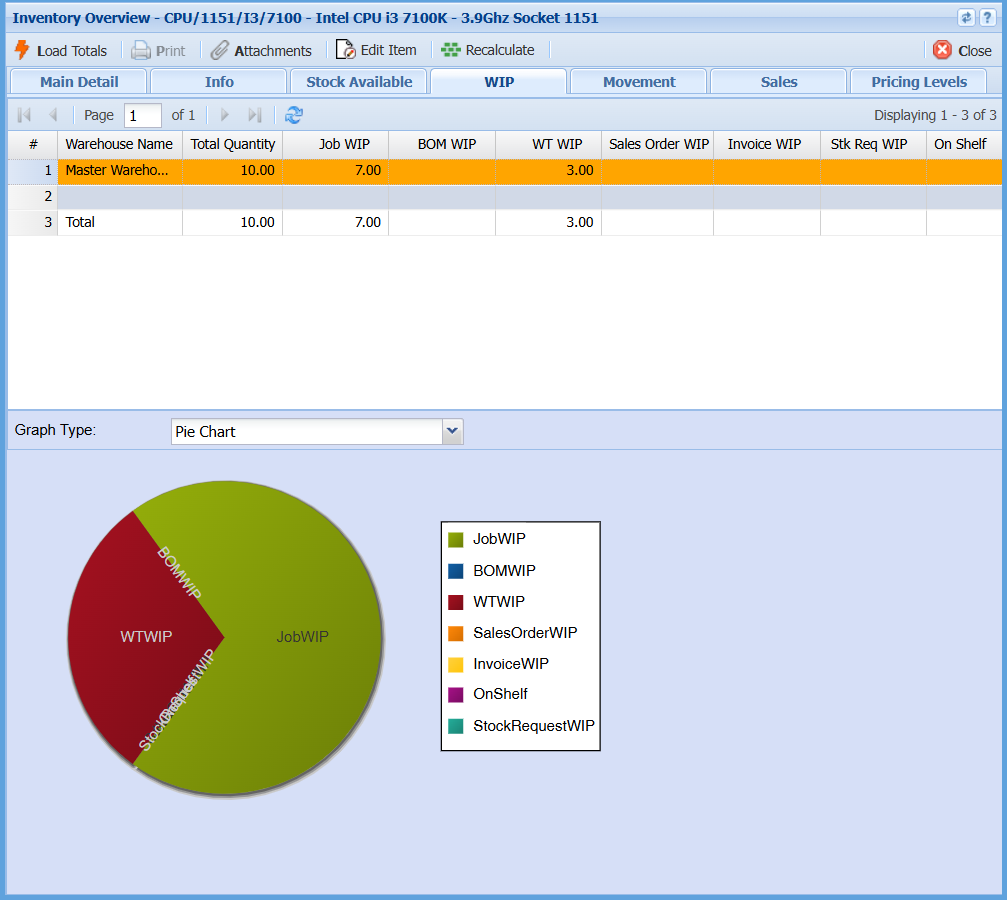The image size is (1007, 900).
Task: Click the Attachments paperclip icon
Action: click(x=220, y=50)
